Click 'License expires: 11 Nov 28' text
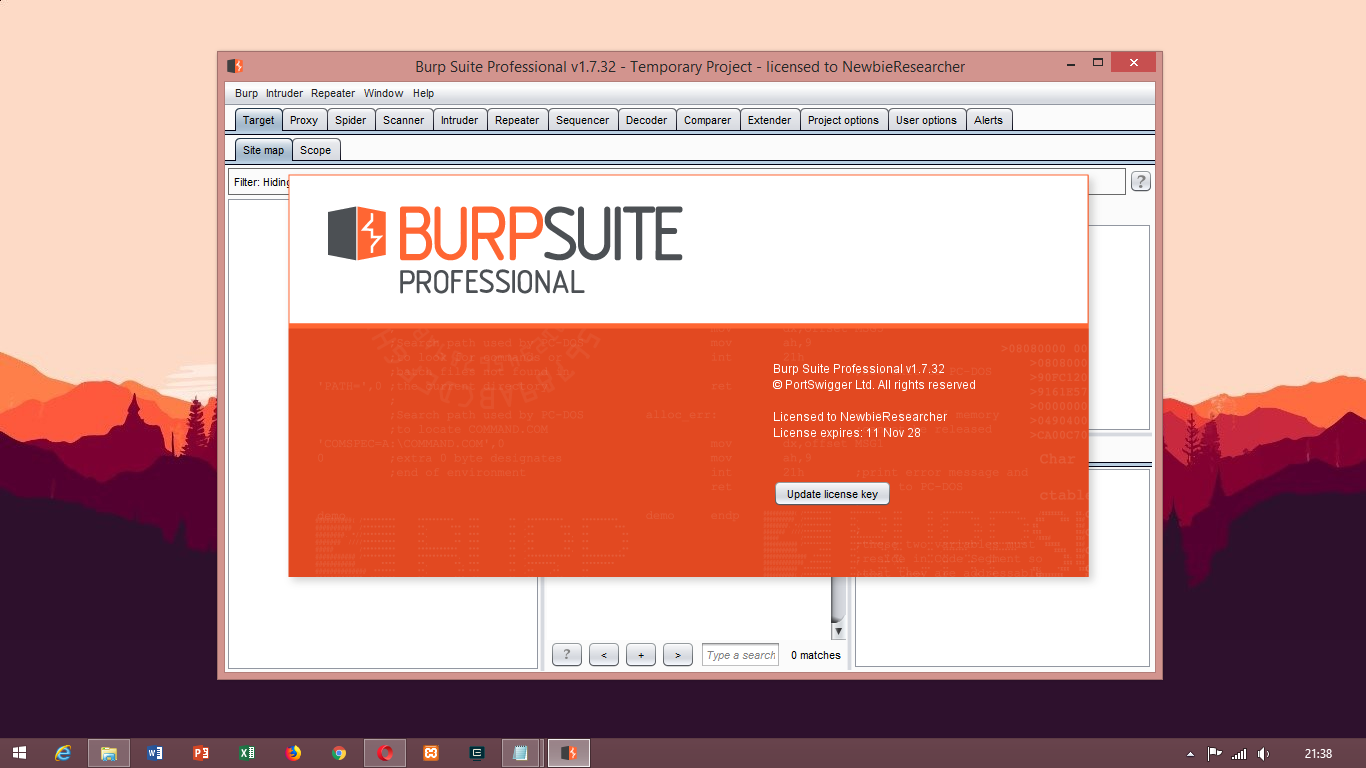 tap(847, 433)
